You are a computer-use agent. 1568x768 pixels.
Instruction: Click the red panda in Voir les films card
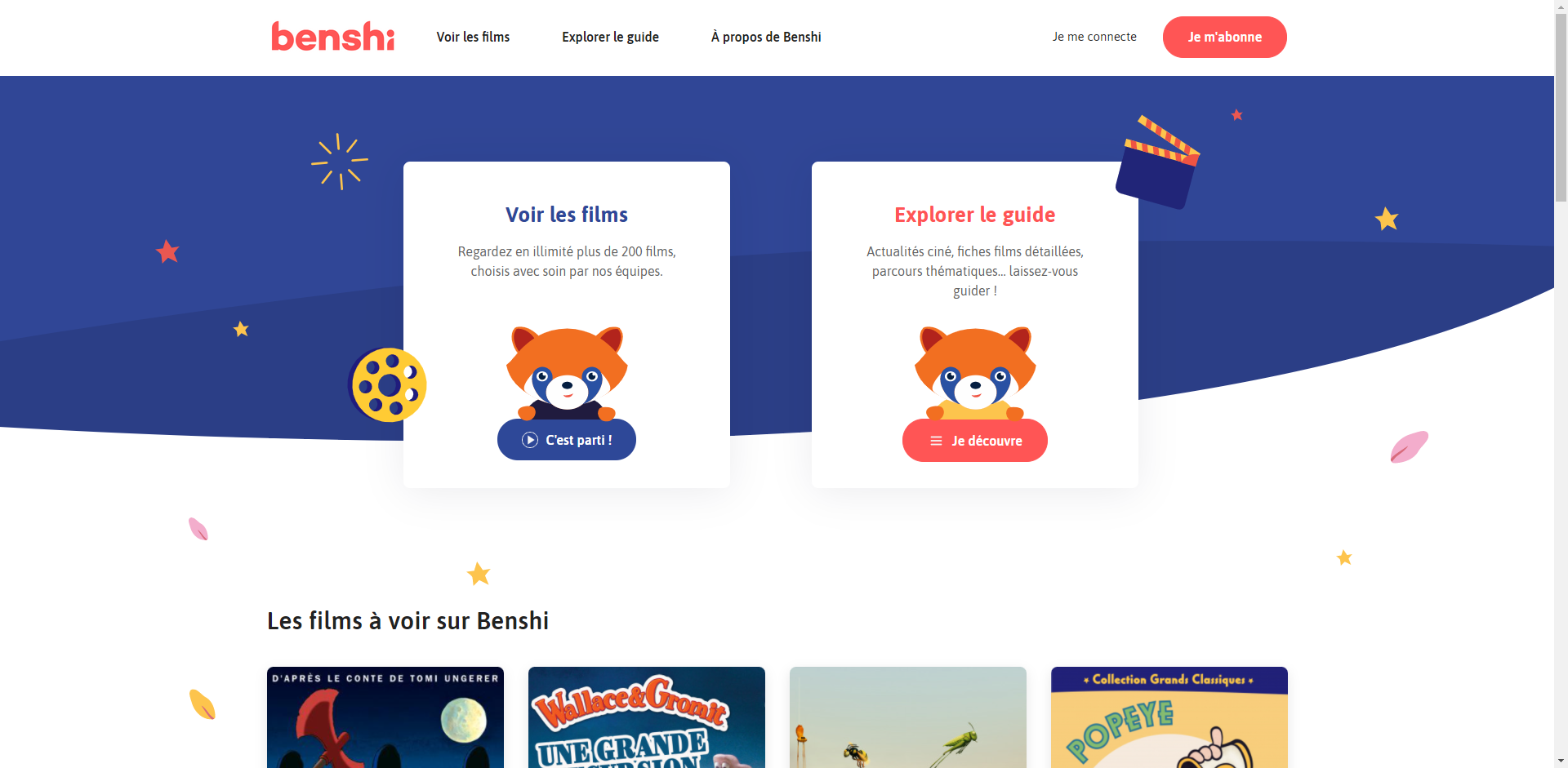click(x=567, y=373)
